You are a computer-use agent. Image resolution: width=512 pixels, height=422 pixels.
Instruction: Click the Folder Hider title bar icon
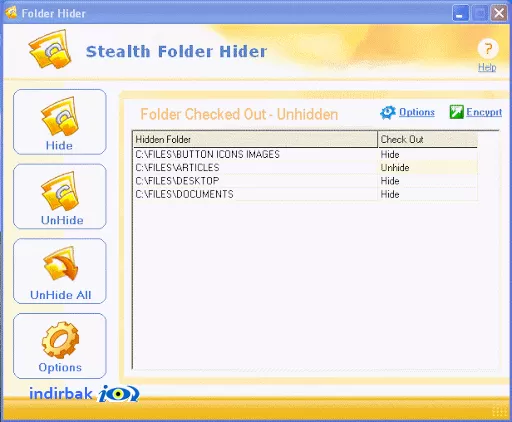[11, 13]
